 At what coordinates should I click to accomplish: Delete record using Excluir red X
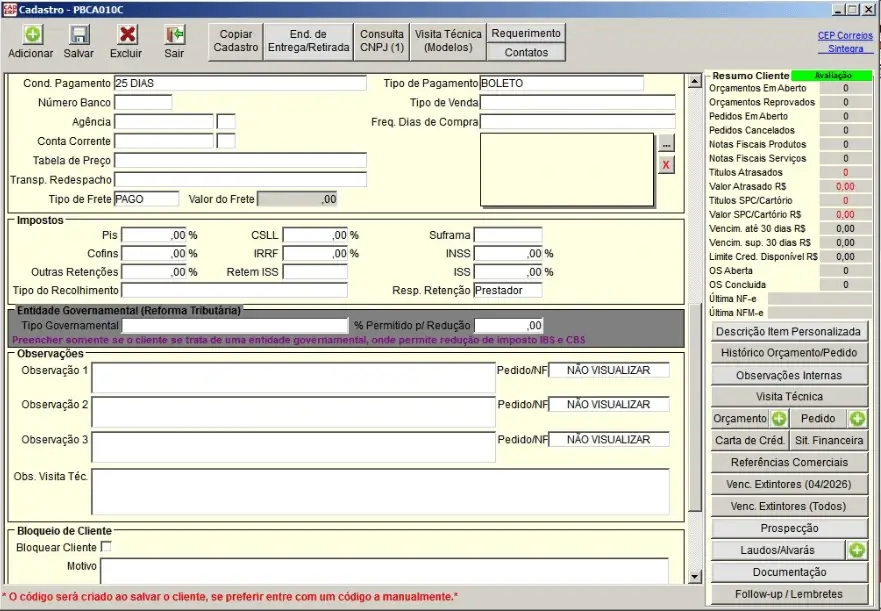pyautogui.click(x=127, y=34)
